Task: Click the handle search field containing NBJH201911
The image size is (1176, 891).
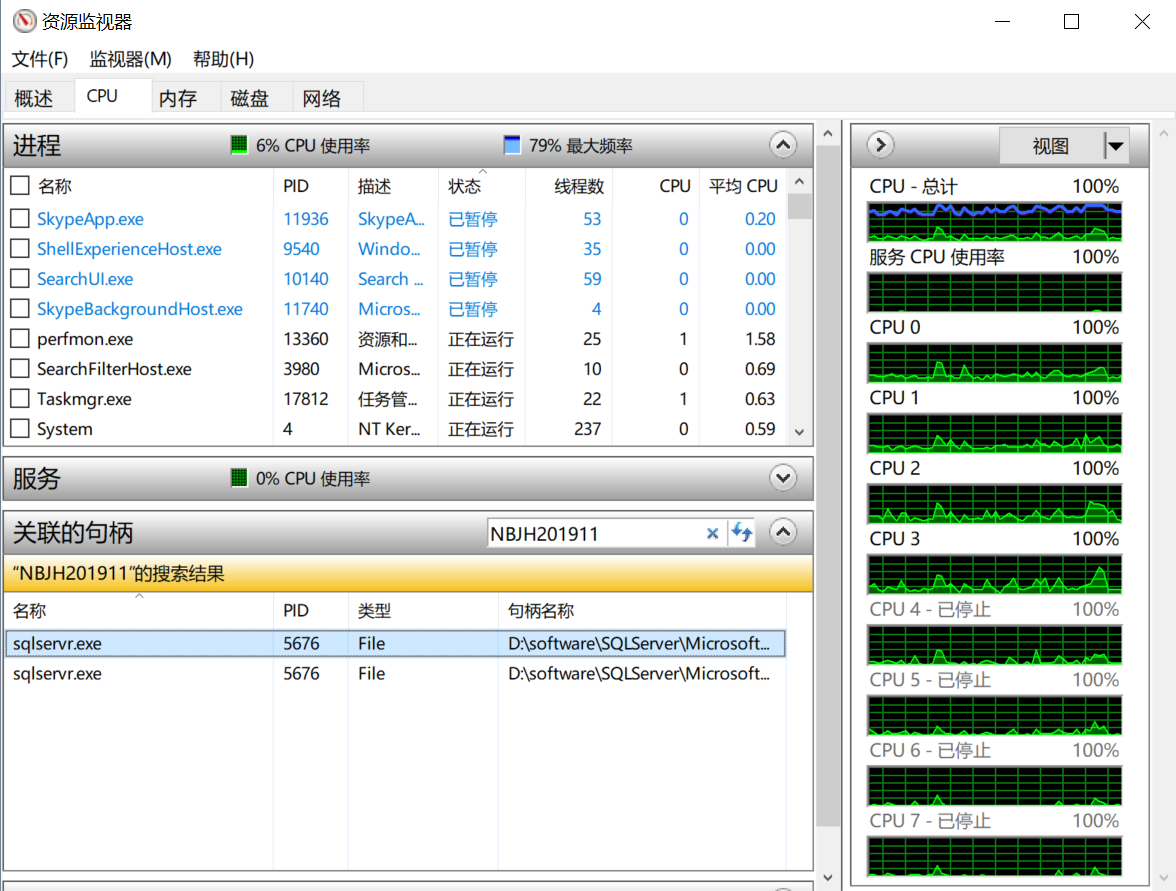Action: click(x=596, y=533)
